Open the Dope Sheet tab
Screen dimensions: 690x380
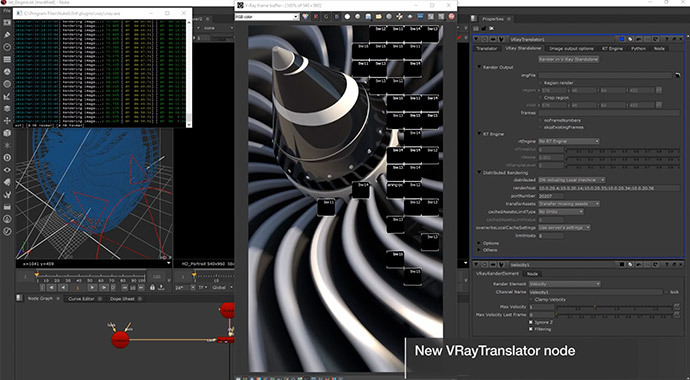122,299
